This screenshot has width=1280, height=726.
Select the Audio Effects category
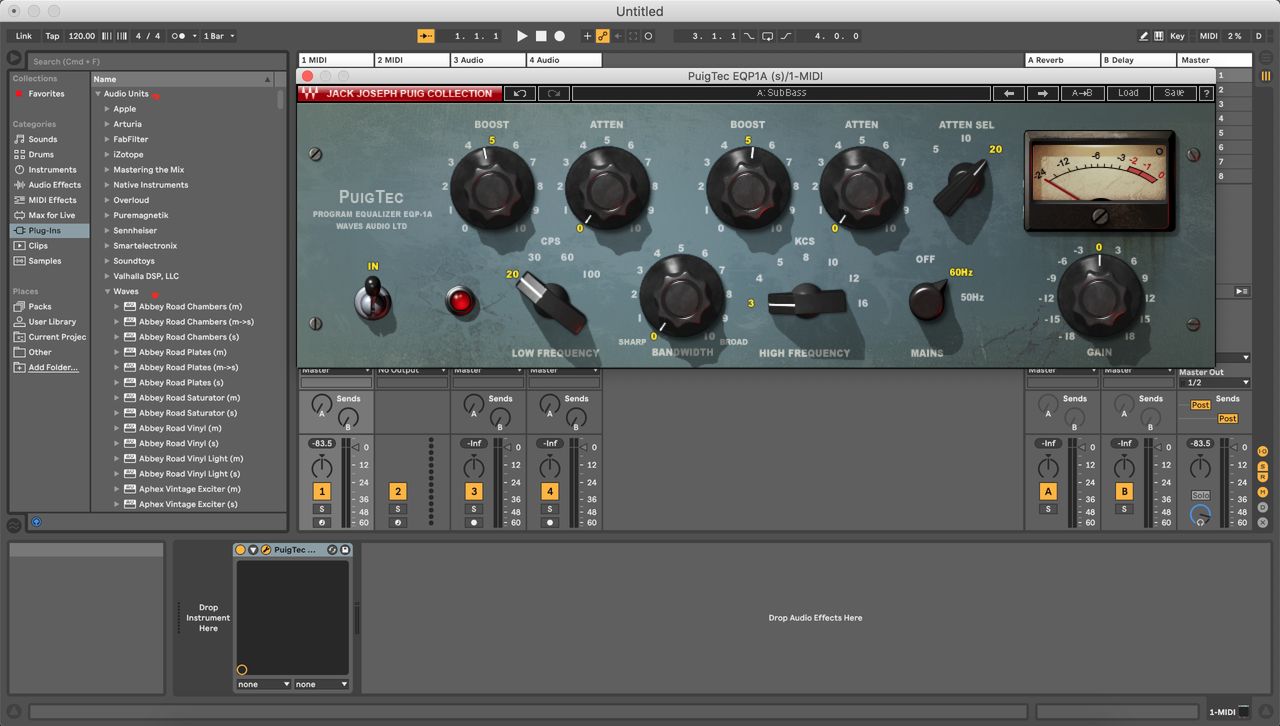tap(54, 185)
